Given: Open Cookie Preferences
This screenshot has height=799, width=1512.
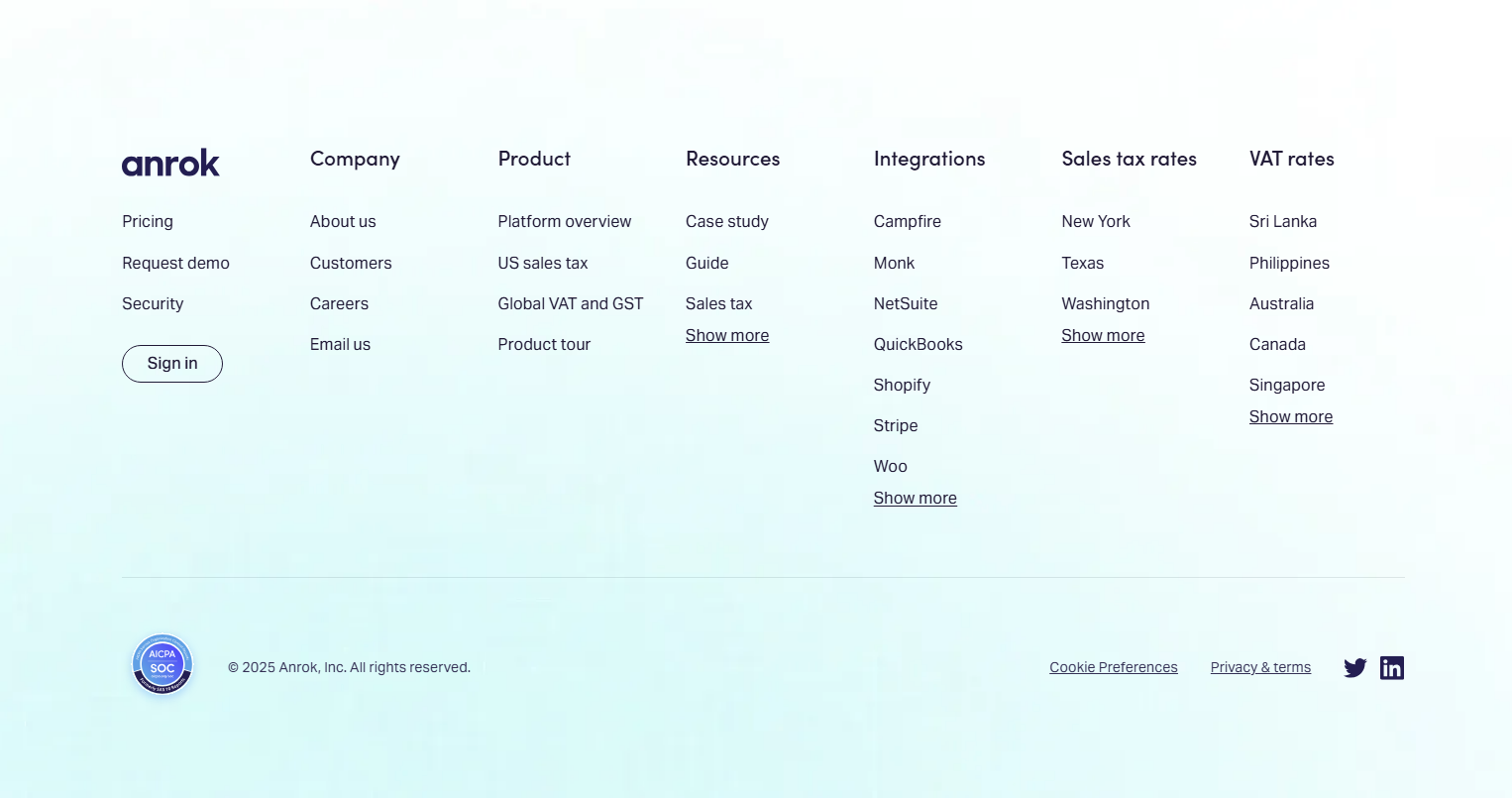Looking at the screenshot, I should tap(1113, 667).
